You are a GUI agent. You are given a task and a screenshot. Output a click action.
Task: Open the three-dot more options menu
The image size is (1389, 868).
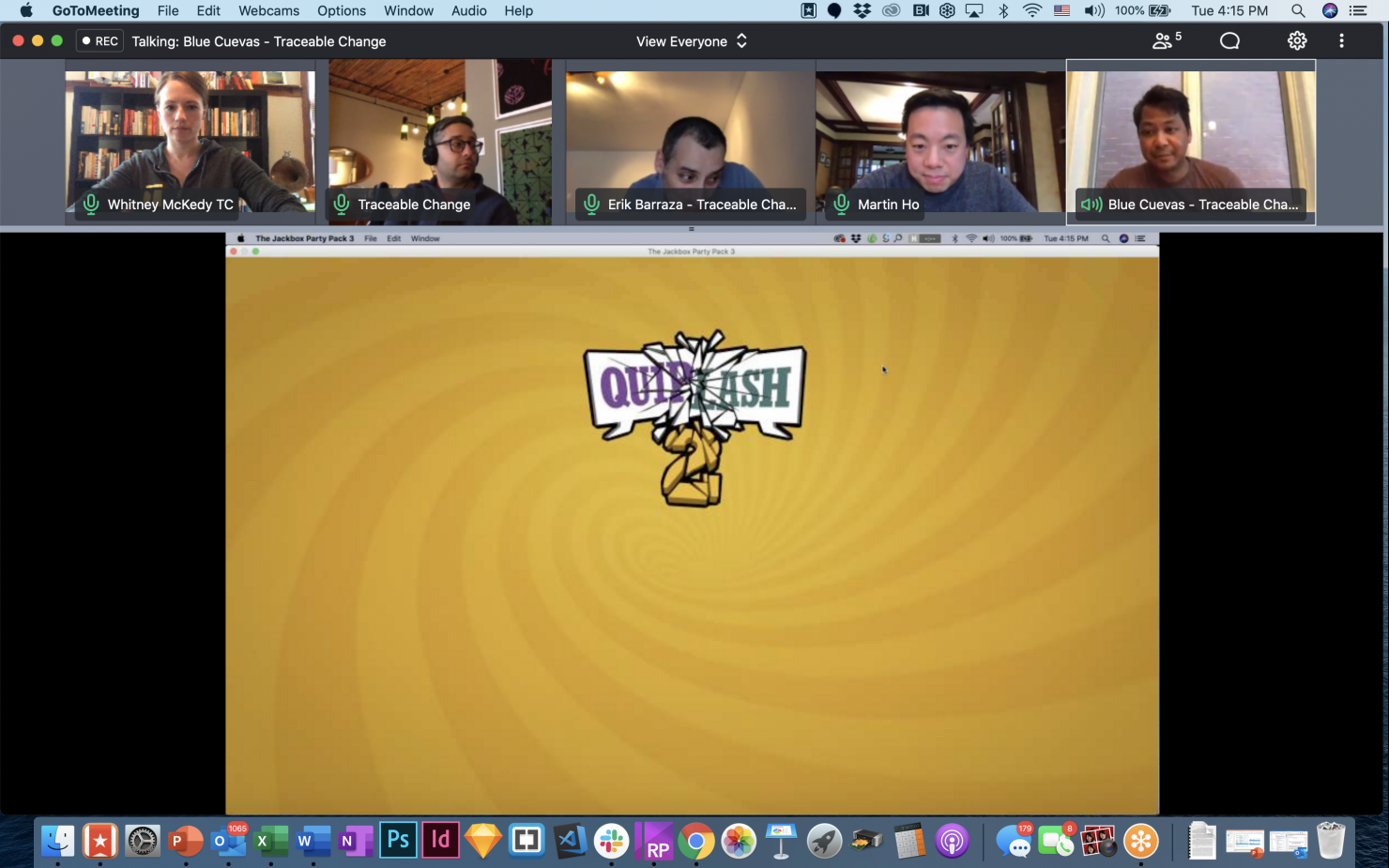click(1341, 40)
